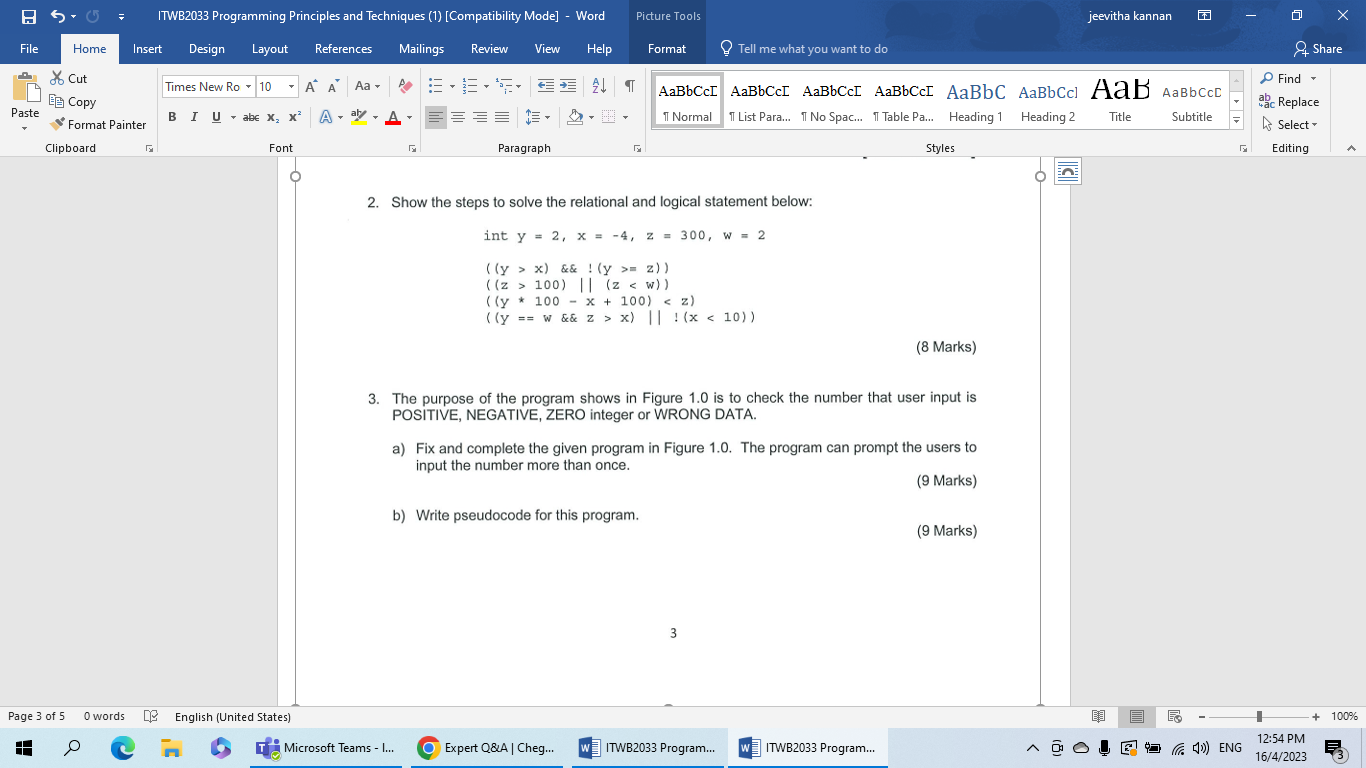Viewport: 1366px width, 768px height.
Task: Adjust the zoom slider handle
Action: coord(1259,716)
